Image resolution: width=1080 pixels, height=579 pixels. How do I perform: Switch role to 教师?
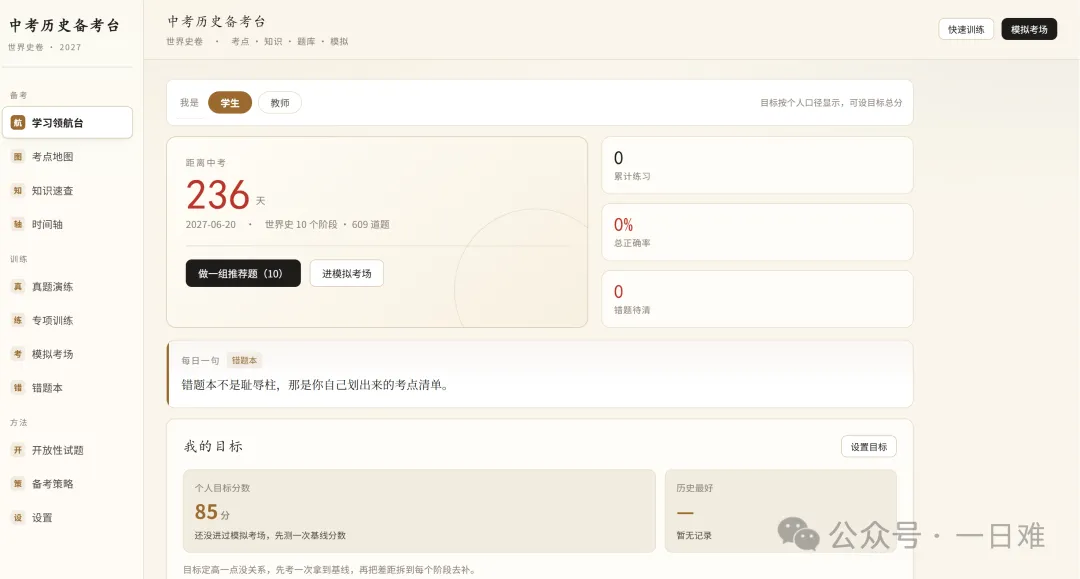(280, 103)
